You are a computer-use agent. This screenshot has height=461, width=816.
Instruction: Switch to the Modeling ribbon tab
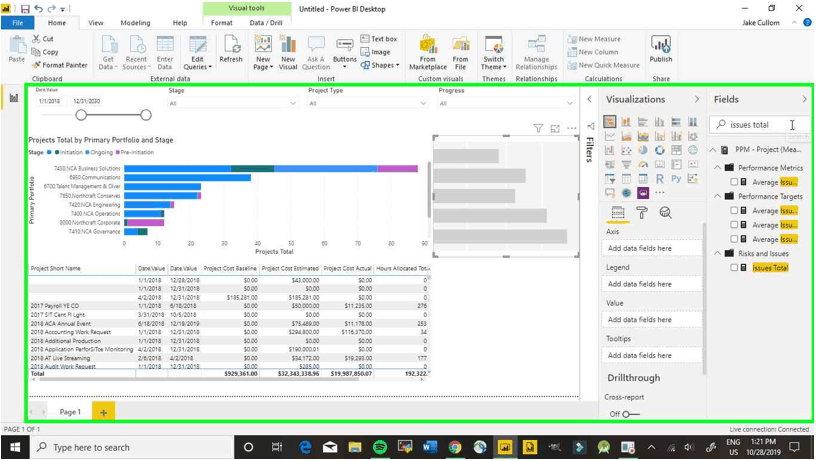(x=135, y=23)
